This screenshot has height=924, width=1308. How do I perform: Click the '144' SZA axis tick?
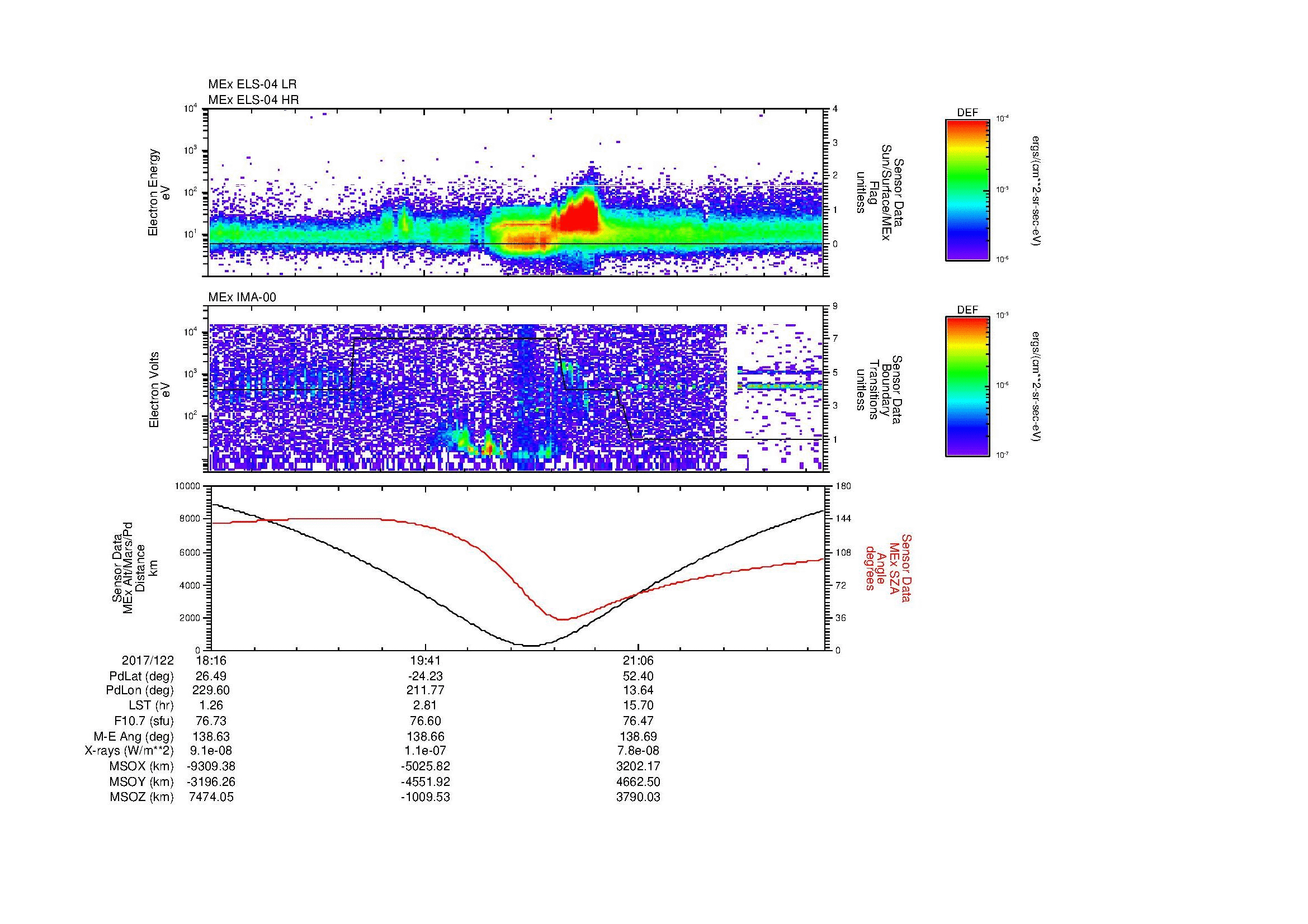pyautogui.click(x=843, y=519)
